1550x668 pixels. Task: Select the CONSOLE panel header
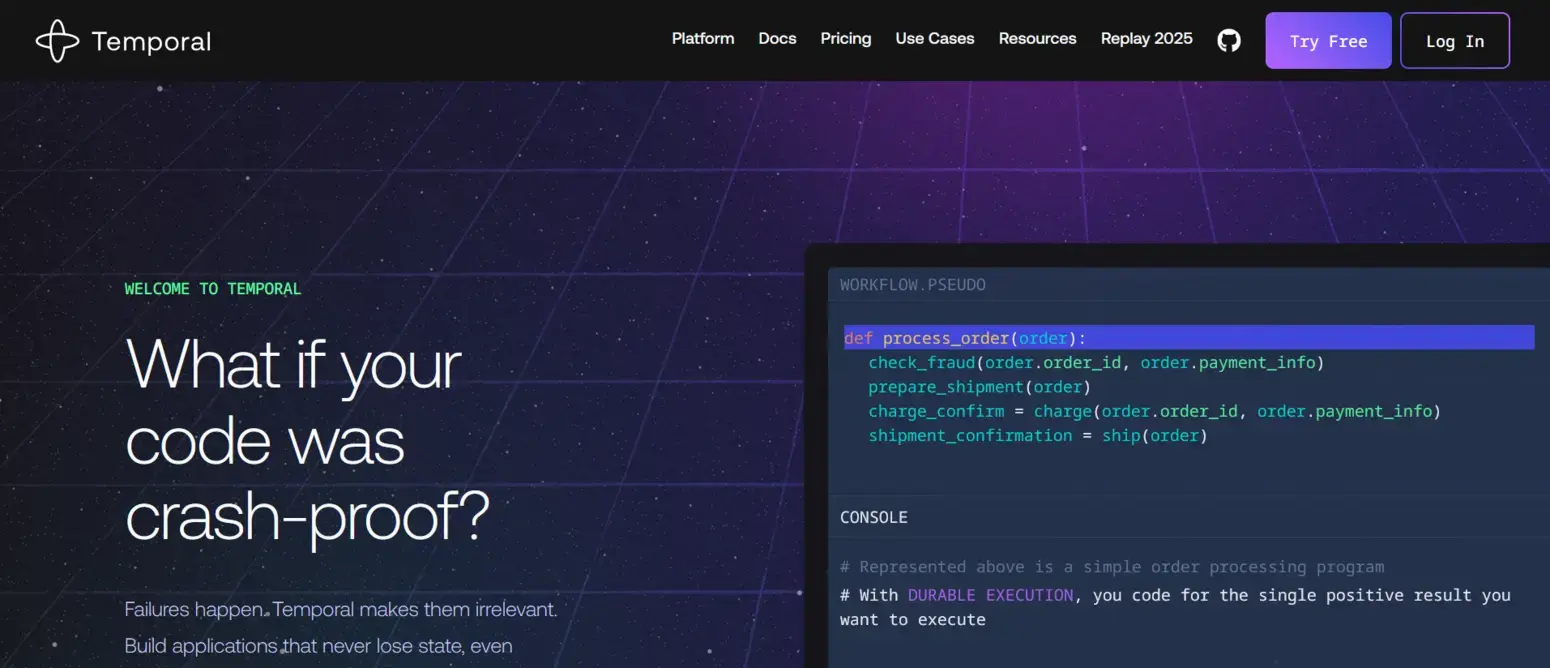(x=874, y=517)
